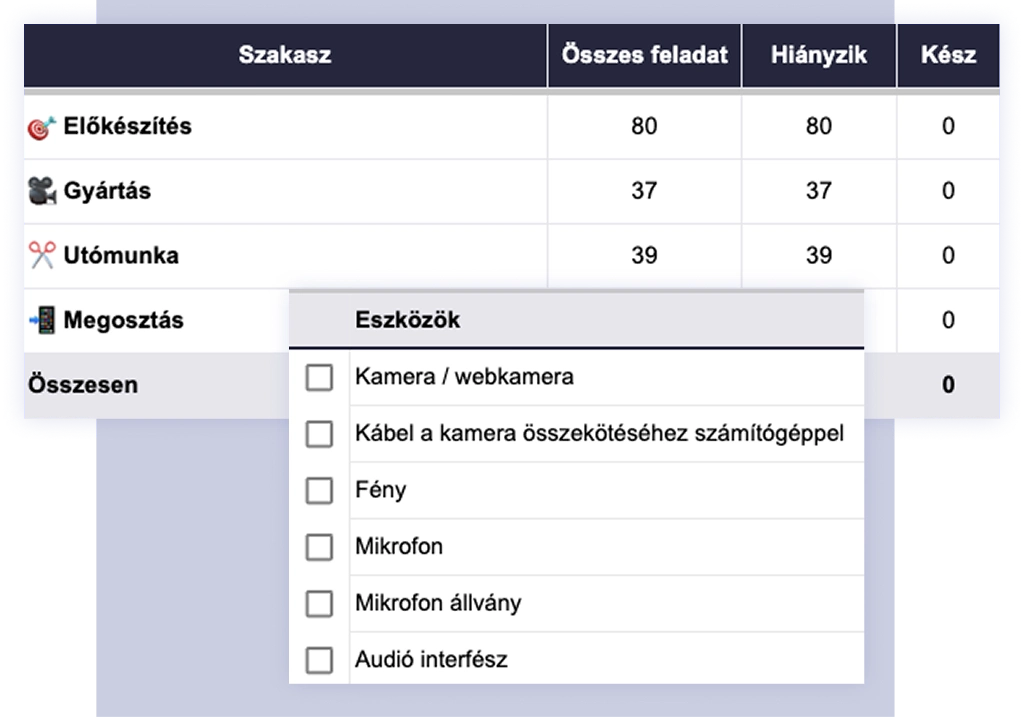Click the film camera icon beside Gyártás

(x=42, y=191)
